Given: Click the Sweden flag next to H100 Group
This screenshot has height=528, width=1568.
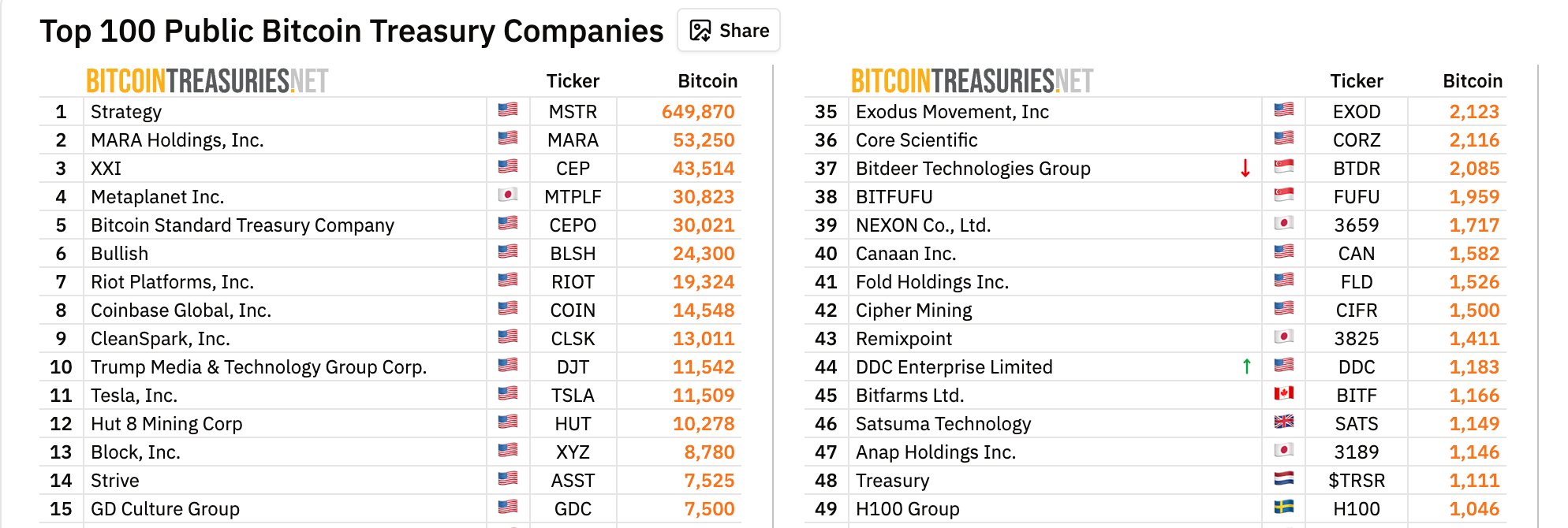Looking at the screenshot, I should [1284, 508].
